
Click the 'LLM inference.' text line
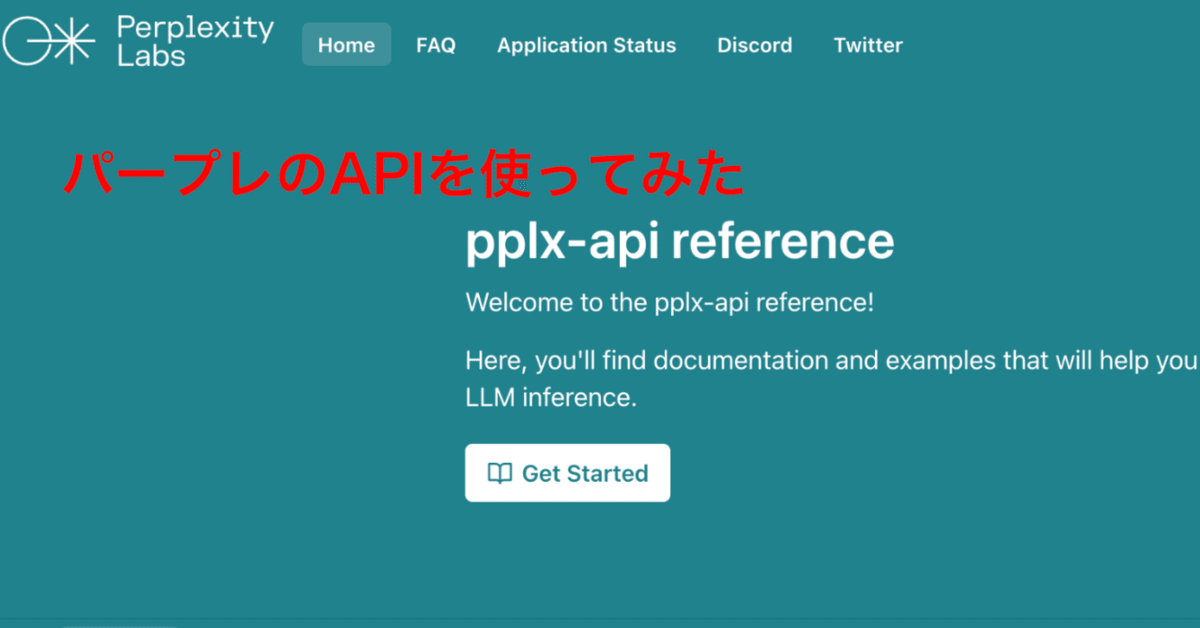(551, 398)
